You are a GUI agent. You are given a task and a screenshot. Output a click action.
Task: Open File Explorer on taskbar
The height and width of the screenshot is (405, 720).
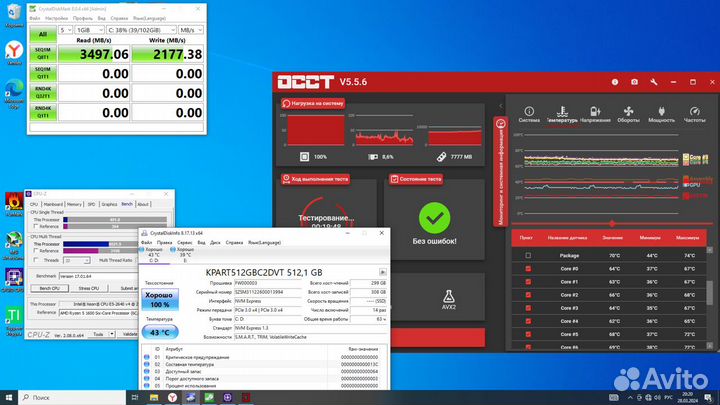tap(154, 397)
